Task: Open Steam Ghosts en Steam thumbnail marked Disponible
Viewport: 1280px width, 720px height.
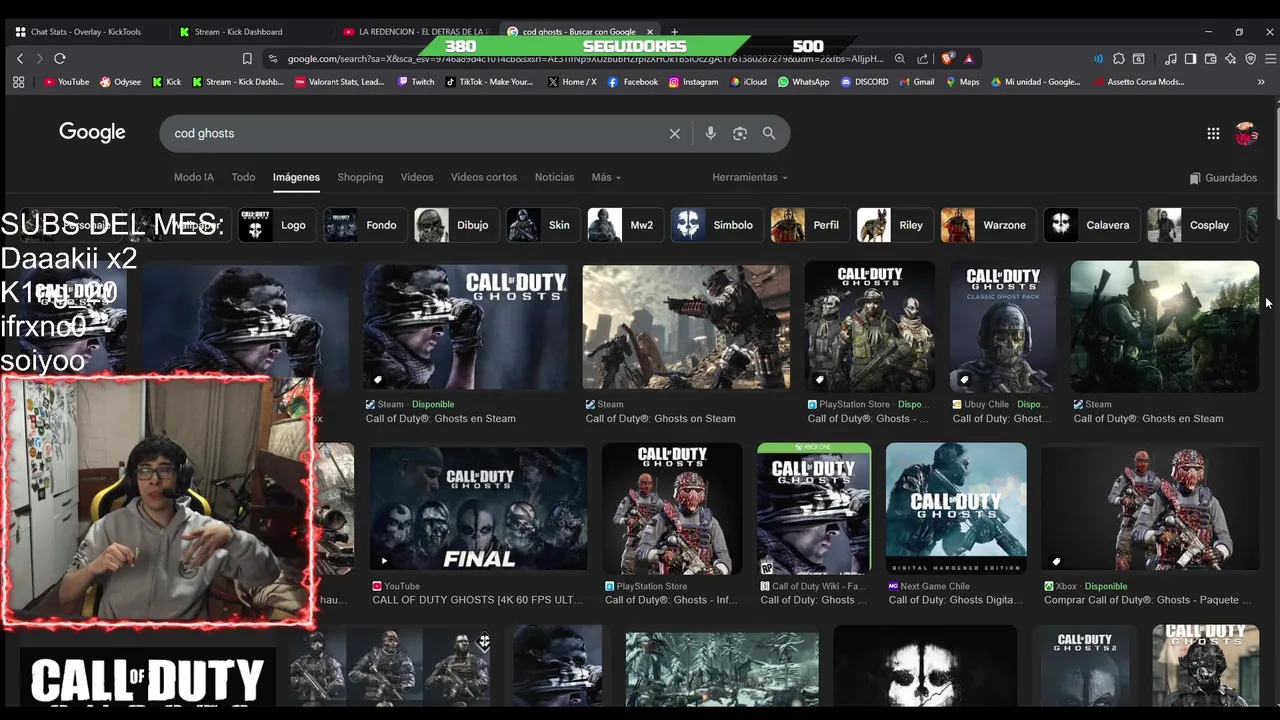Action: click(466, 326)
